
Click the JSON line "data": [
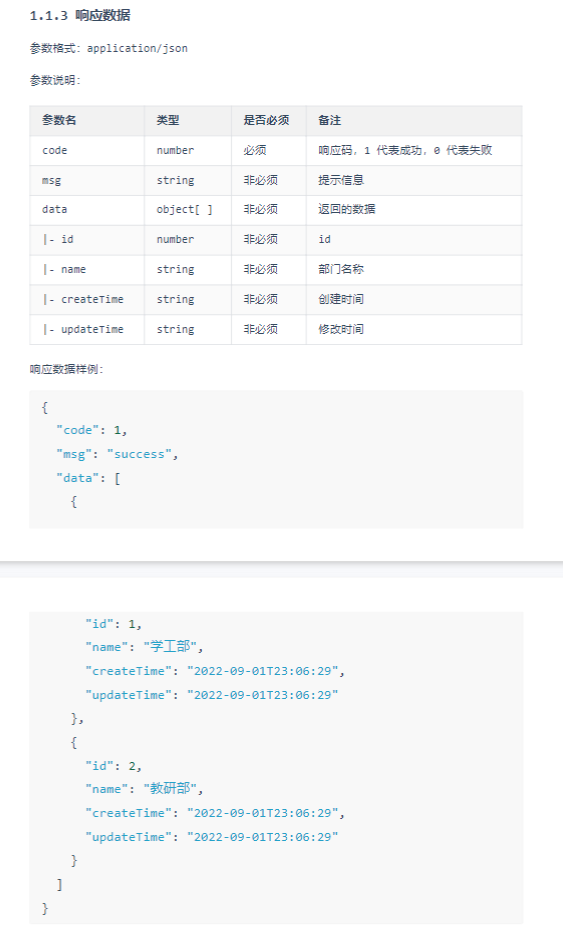tap(88, 478)
